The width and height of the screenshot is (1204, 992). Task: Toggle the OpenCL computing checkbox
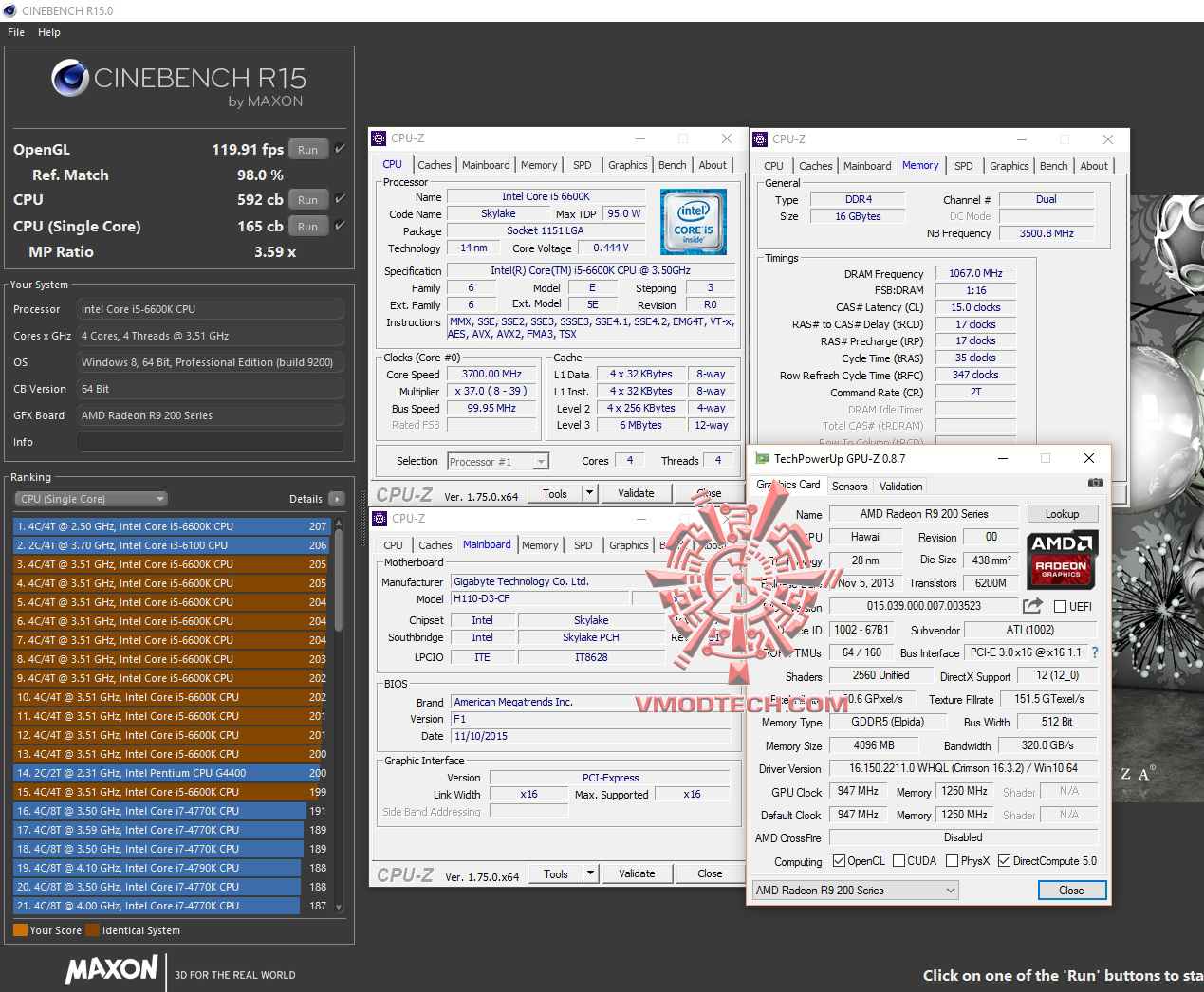tap(839, 861)
